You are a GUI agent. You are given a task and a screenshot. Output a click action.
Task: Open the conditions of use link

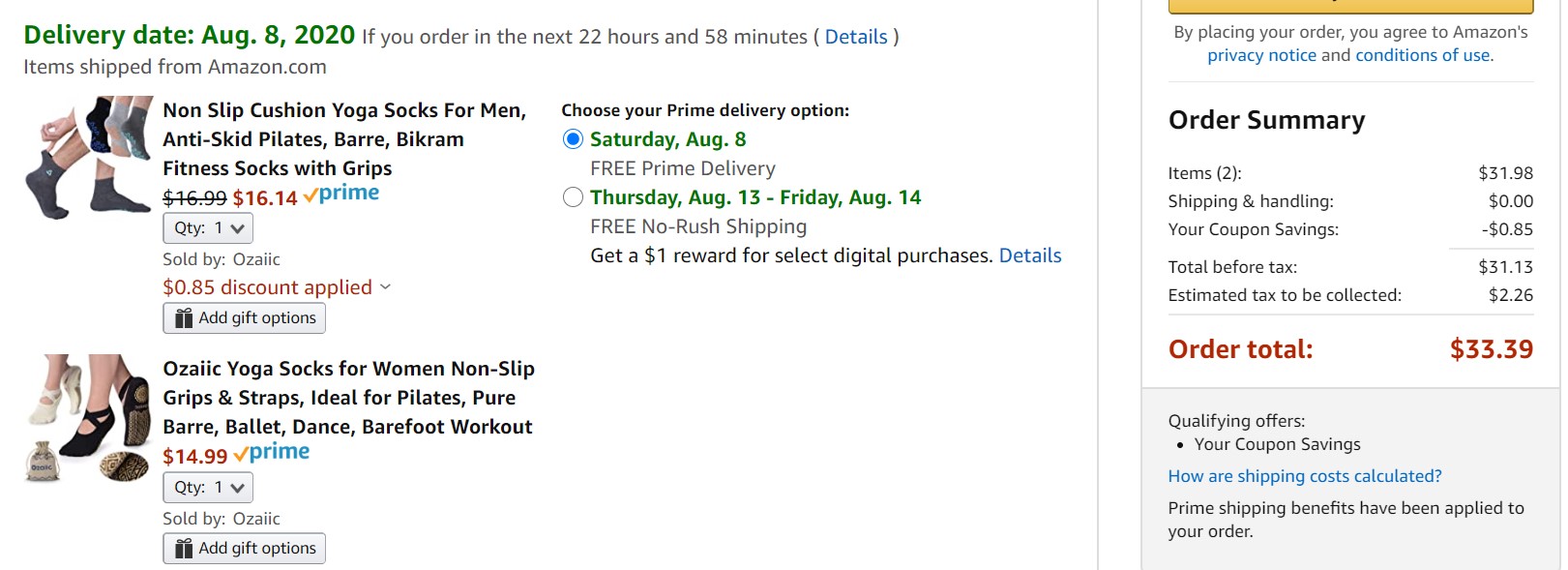(x=1422, y=55)
